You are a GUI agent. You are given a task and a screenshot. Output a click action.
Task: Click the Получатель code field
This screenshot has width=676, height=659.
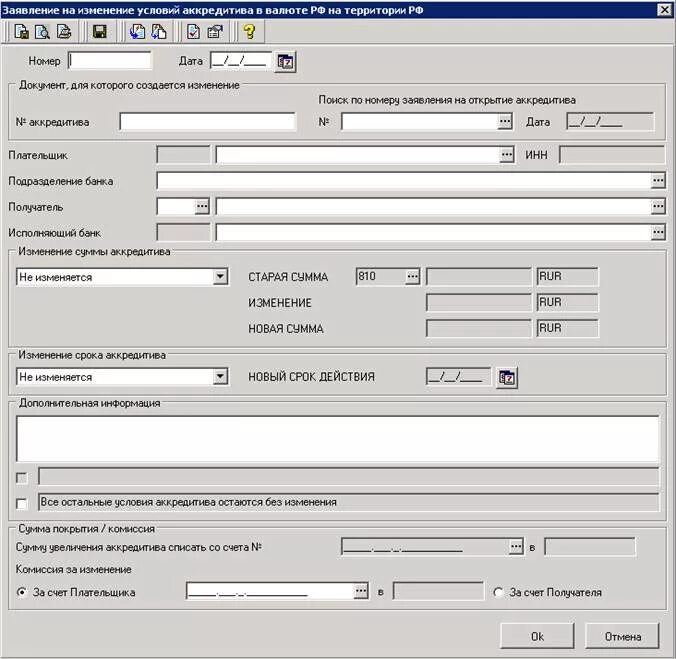click(176, 206)
